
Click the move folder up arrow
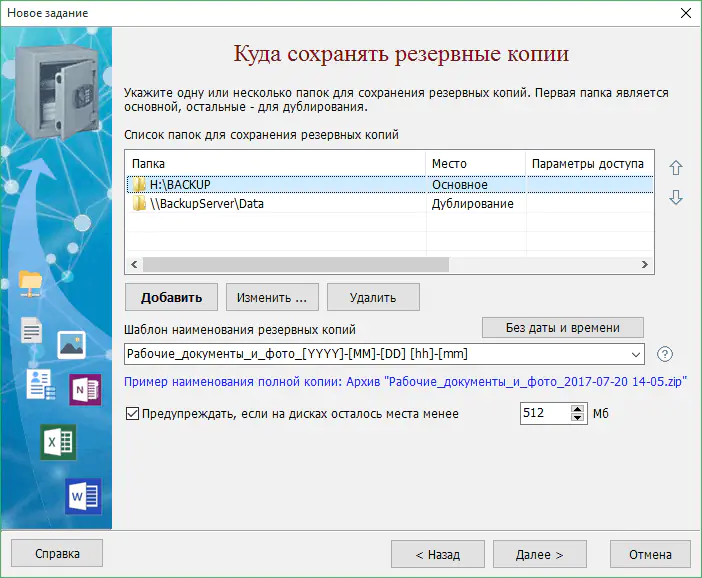676,168
